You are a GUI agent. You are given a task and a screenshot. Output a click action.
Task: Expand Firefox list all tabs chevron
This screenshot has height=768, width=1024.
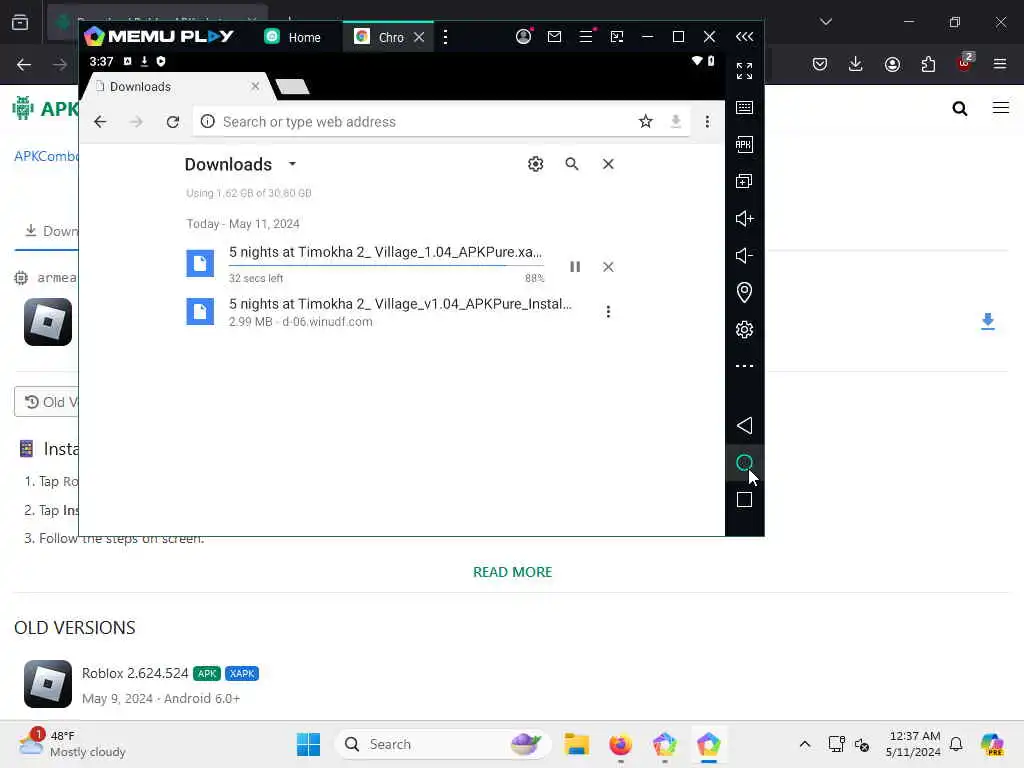pos(825,22)
